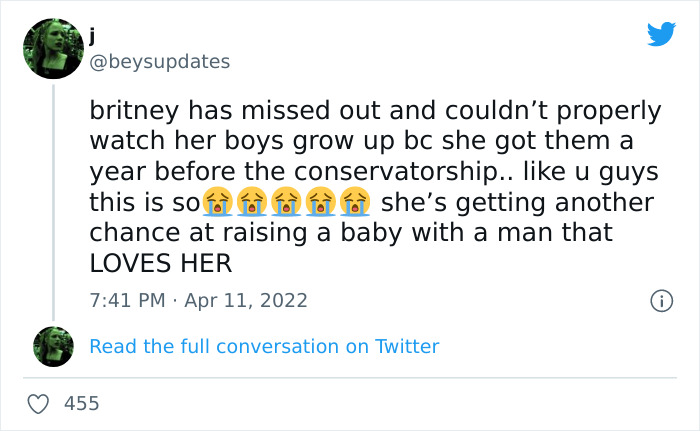Click the Apr 11, 2022 date
The height and width of the screenshot is (431, 700).
coord(245,300)
